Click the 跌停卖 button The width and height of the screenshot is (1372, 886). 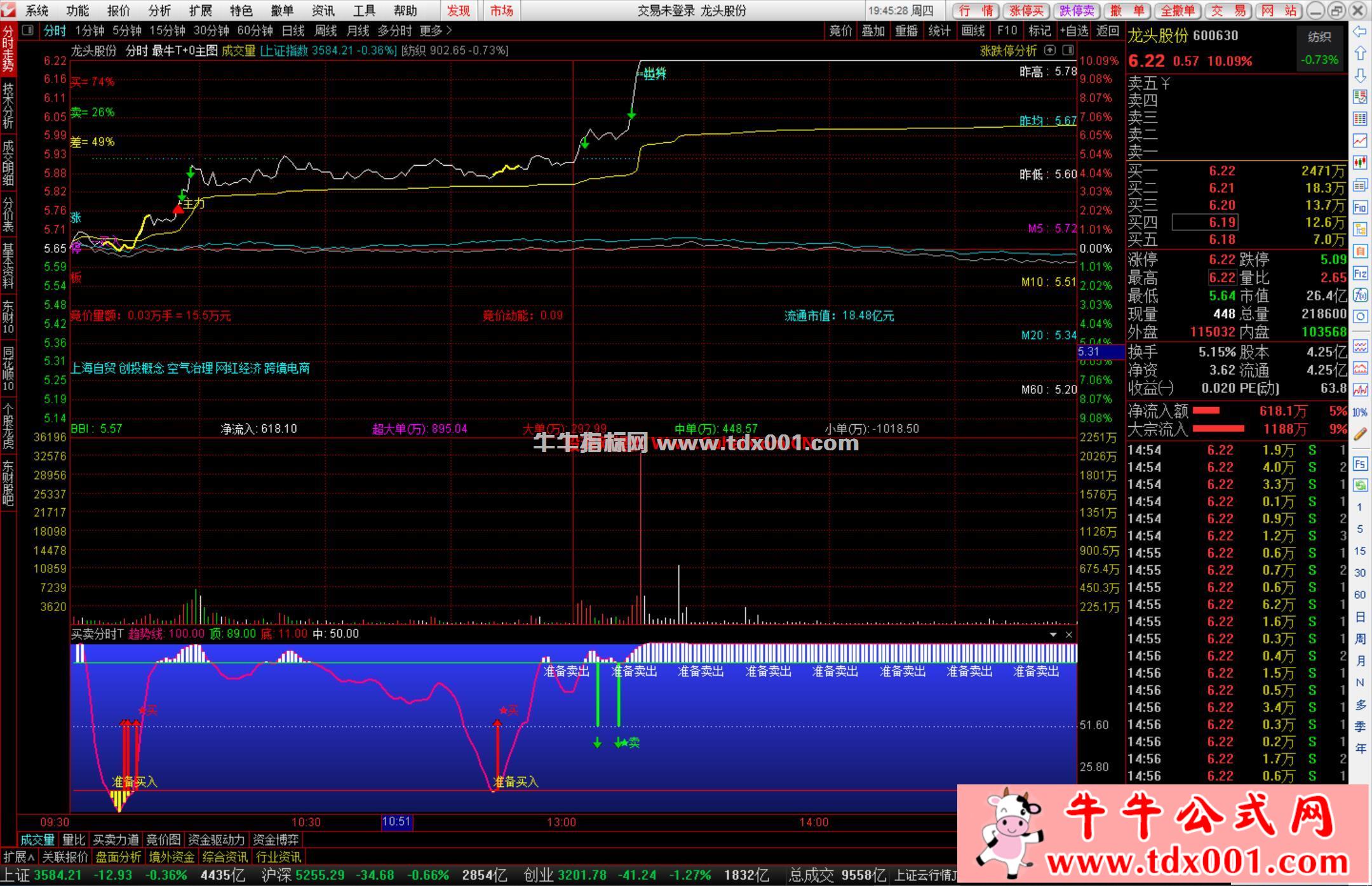pyautogui.click(x=1077, y=11)
